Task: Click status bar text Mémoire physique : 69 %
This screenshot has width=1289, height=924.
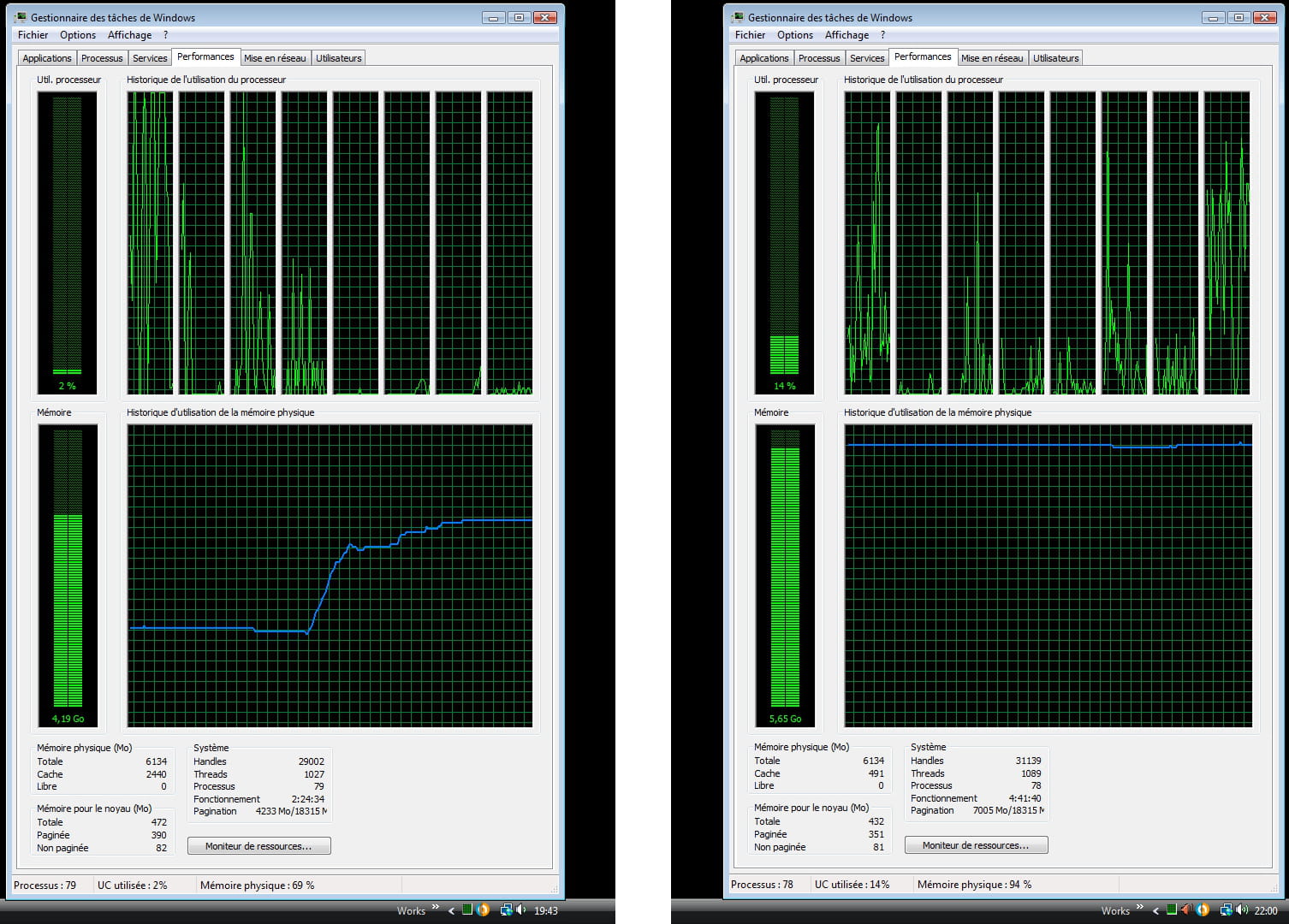Action: click(257, 885)
